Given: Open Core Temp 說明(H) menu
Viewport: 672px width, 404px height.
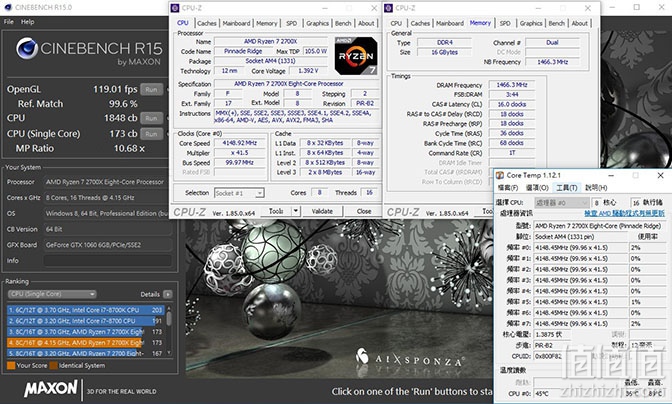Looking at the screenshot, I should [596, 188].
